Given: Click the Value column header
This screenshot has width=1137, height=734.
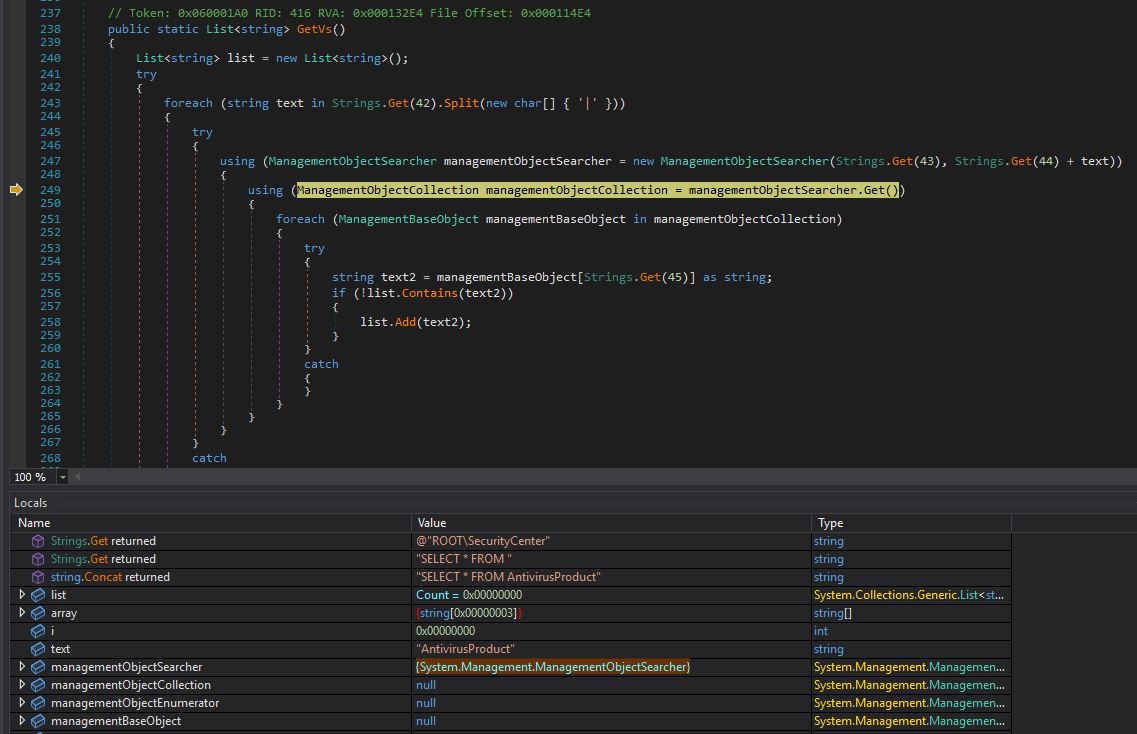Looking at the screenshot, I should pos(611,523).
